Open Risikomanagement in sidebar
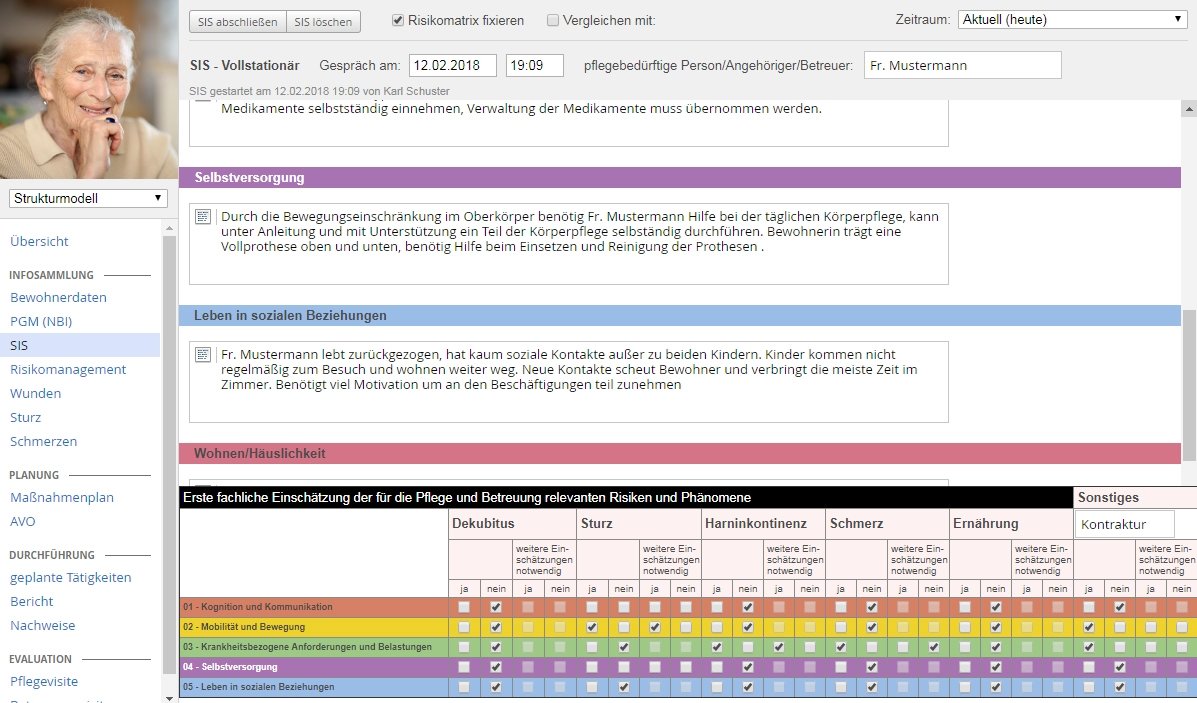1197x703 pixels. (x=68, y=369)
